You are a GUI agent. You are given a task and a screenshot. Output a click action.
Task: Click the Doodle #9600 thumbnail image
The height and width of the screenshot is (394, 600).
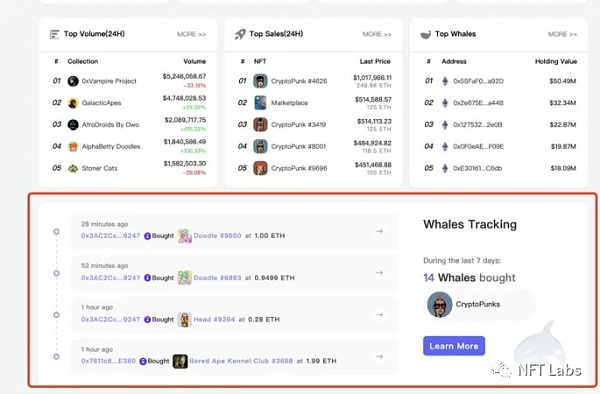coord(184,236)
